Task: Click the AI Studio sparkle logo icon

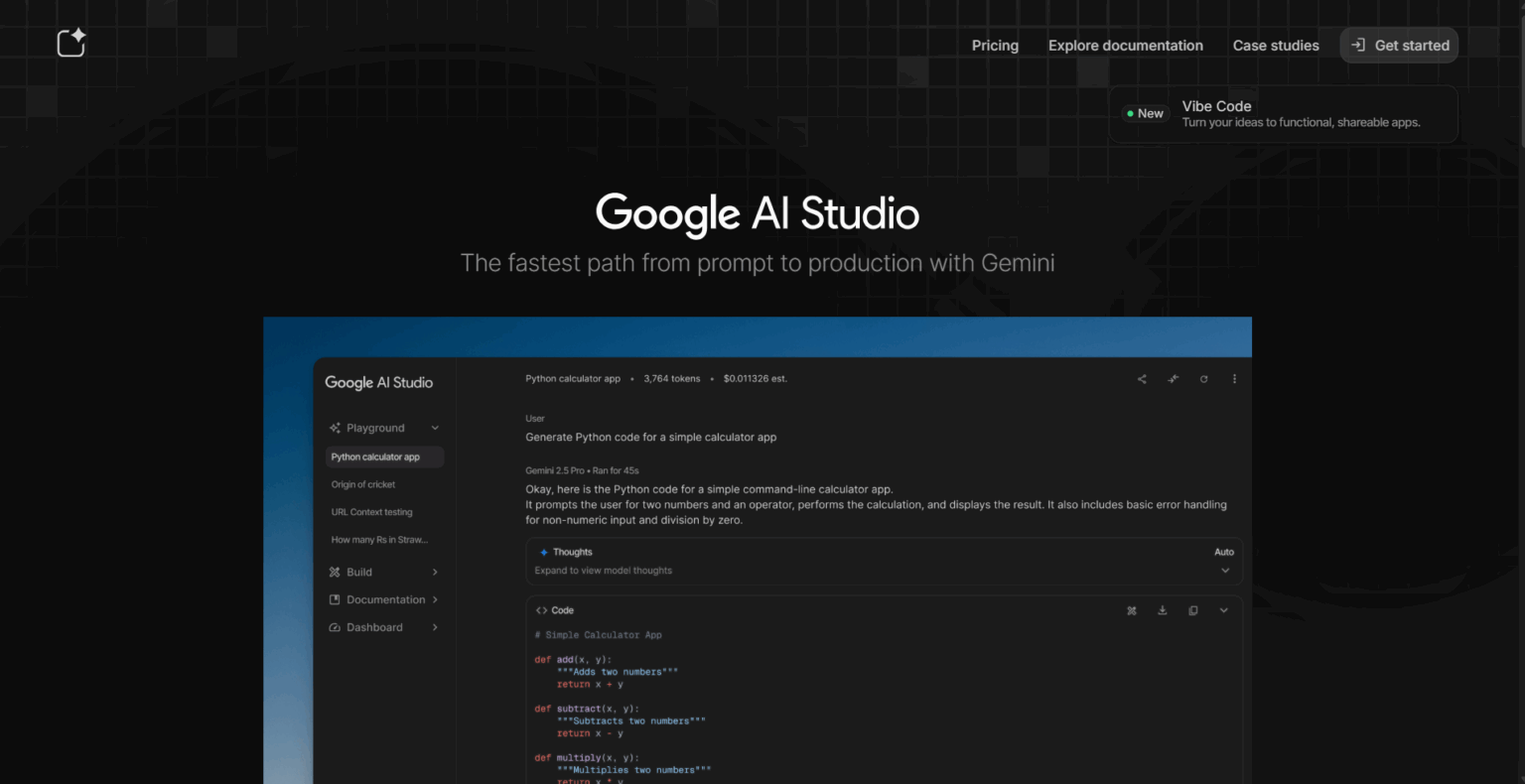Action: [x=71, y=43]
